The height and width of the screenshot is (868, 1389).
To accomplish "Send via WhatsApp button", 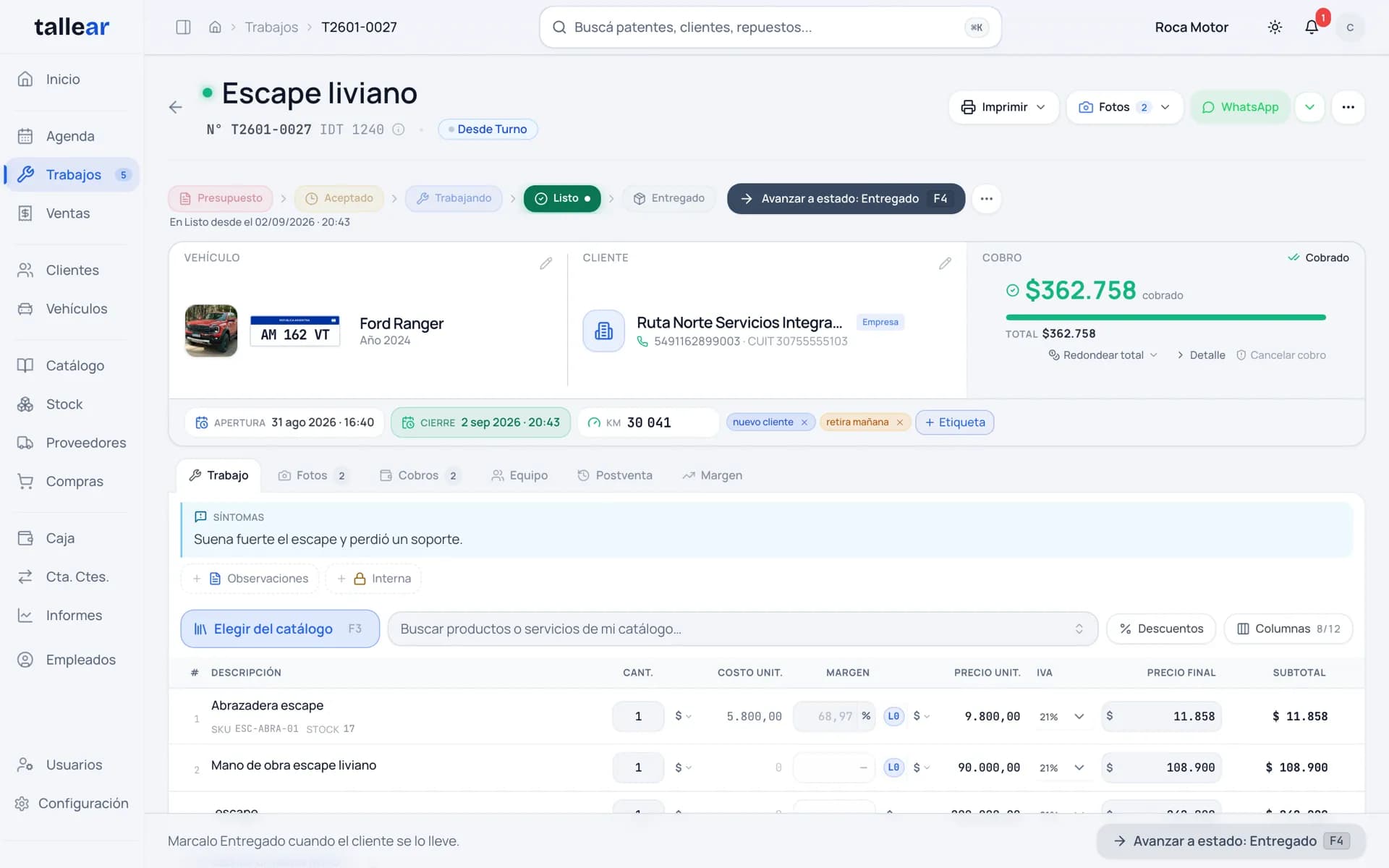I will pos(1240,107).
